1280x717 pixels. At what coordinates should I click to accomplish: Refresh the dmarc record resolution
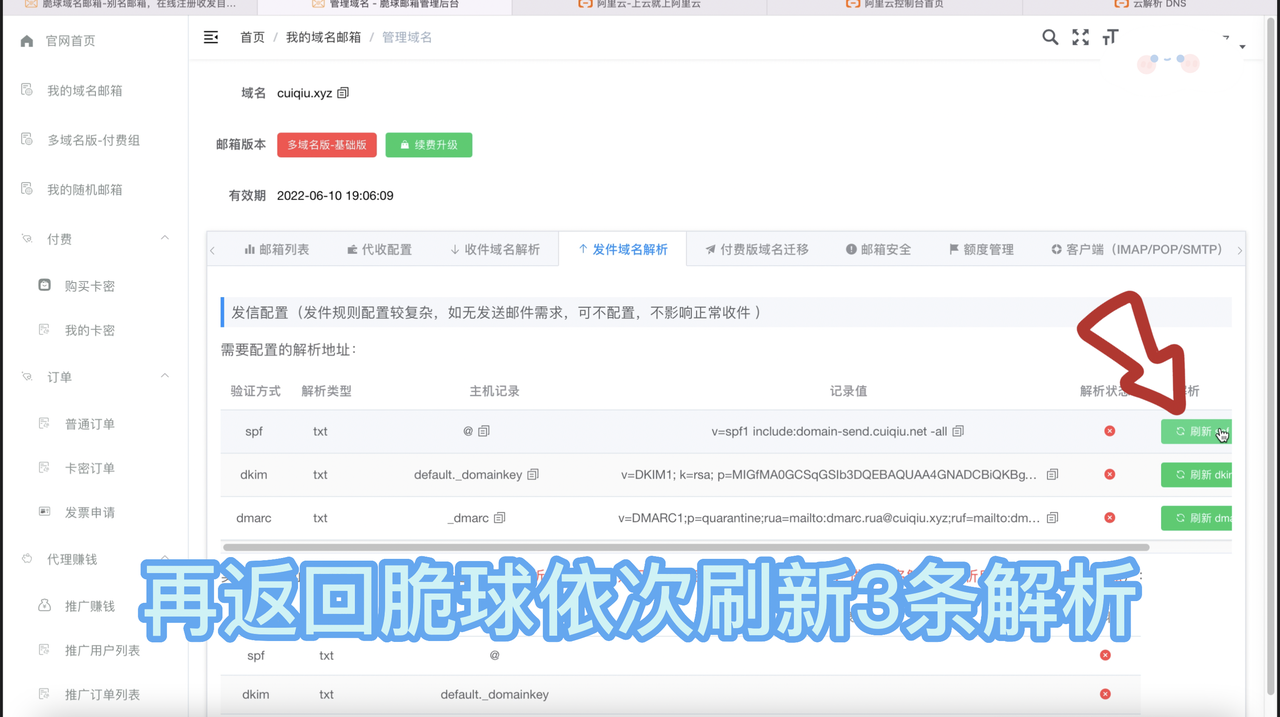(x=1196, y=518)
